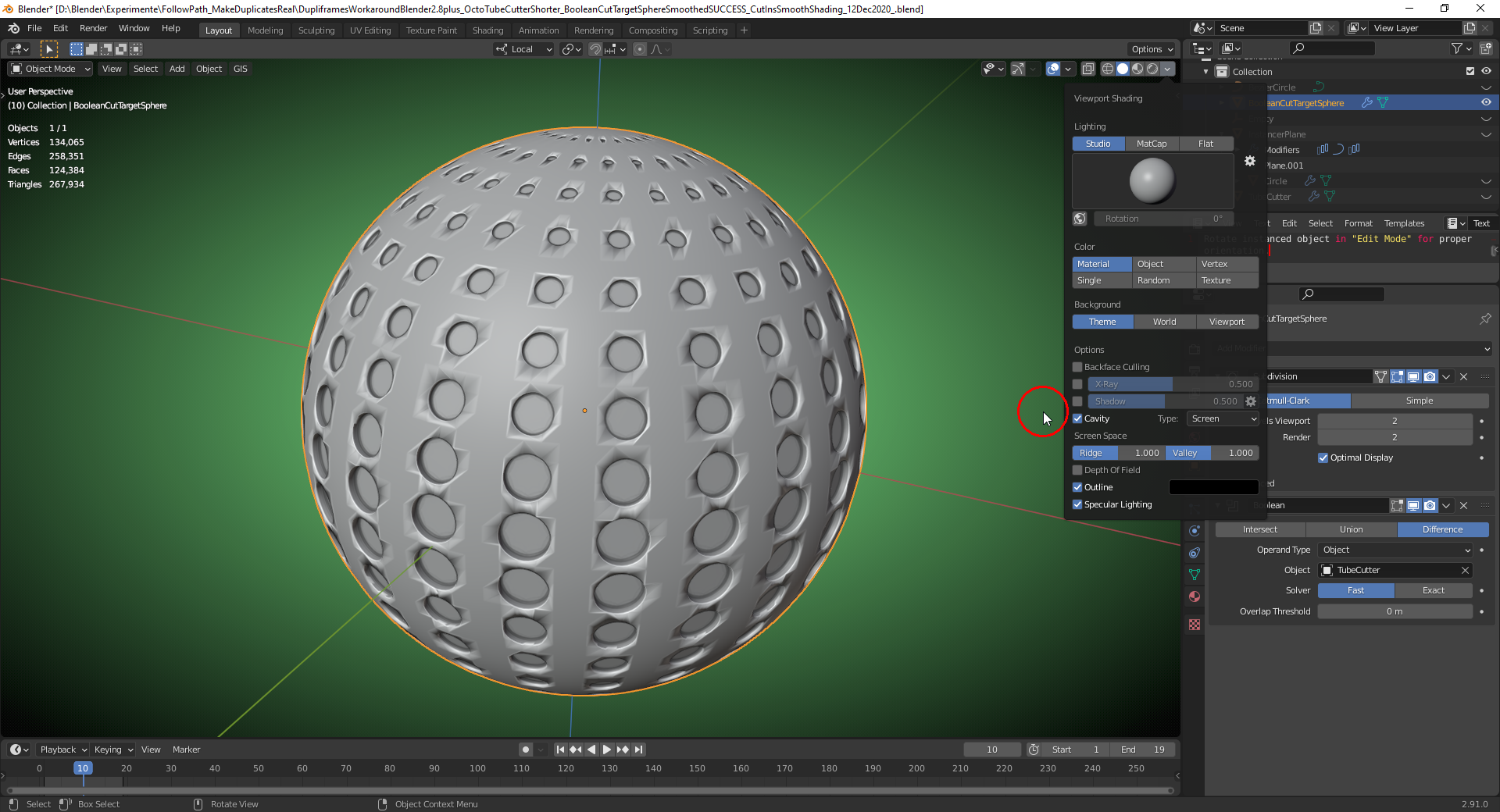
Task: Open the Outliner filter dropdown
Action: pyautogui.click(x=1461, y=48)
